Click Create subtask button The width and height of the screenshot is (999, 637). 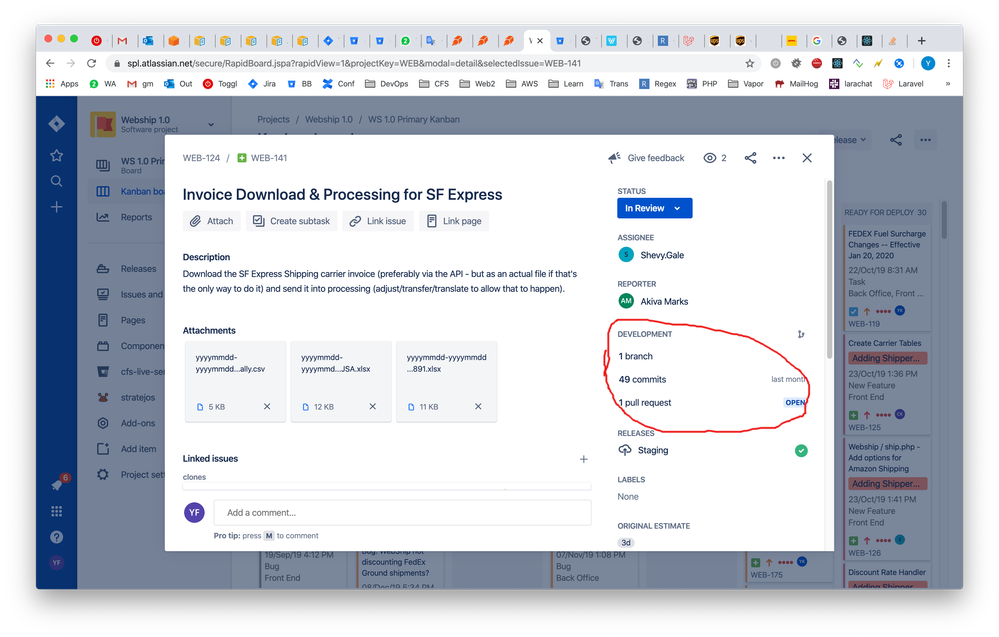coord(292,221)
